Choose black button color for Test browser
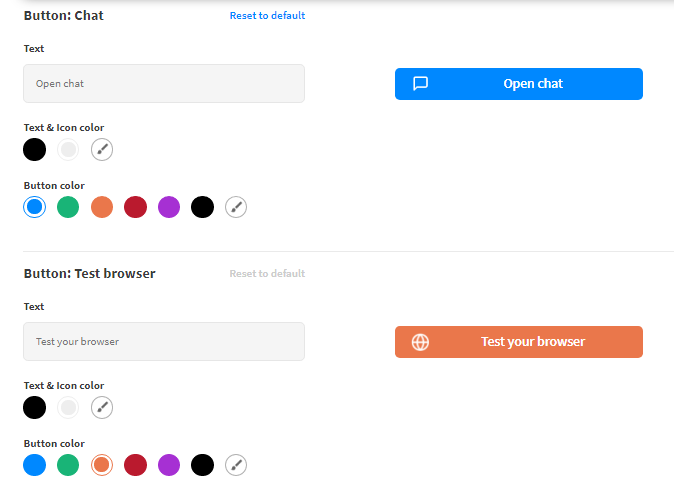 [202, 465]
